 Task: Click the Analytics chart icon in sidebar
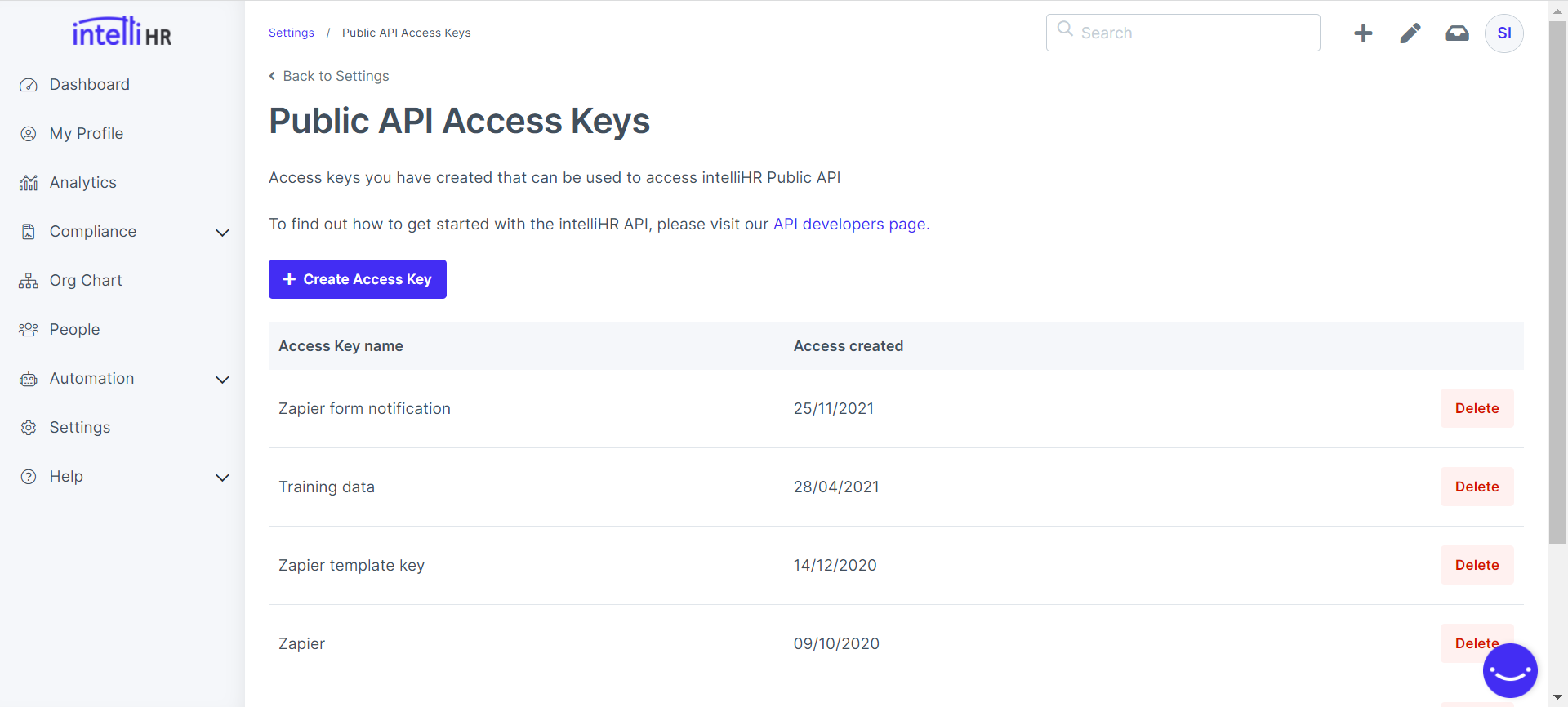point(29,183)
